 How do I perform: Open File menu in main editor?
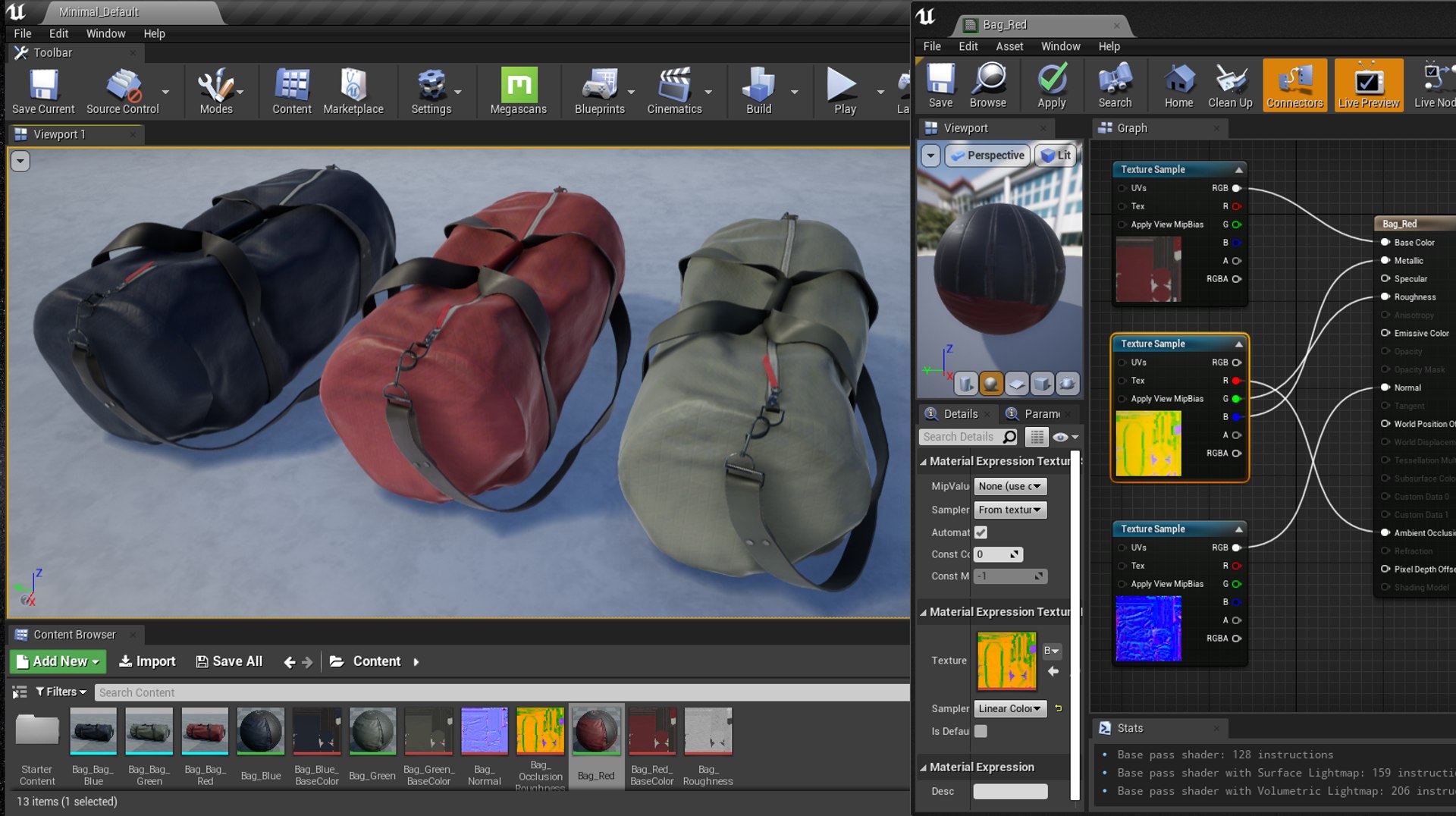point(23,33)
